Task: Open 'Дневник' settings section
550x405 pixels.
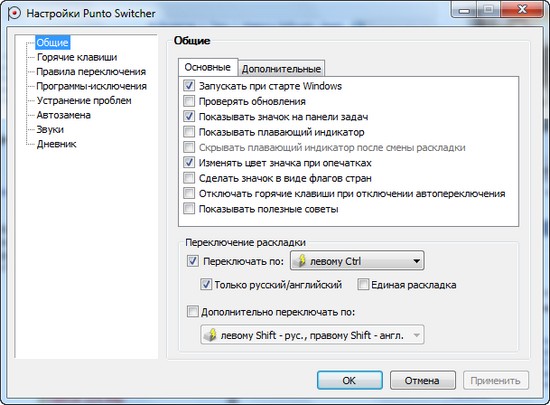Action: tap(56, 144)
